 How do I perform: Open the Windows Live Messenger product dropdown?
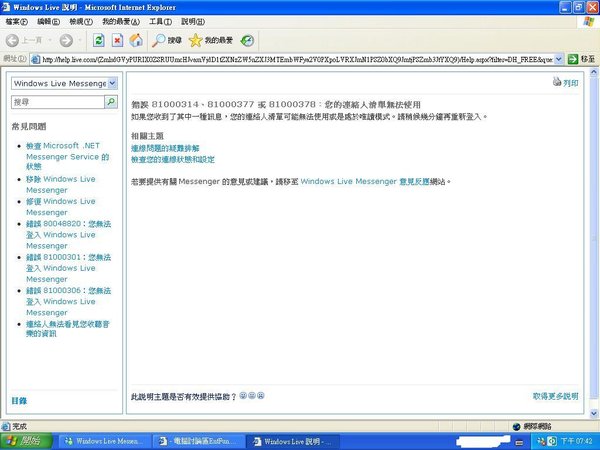point(64,83)
